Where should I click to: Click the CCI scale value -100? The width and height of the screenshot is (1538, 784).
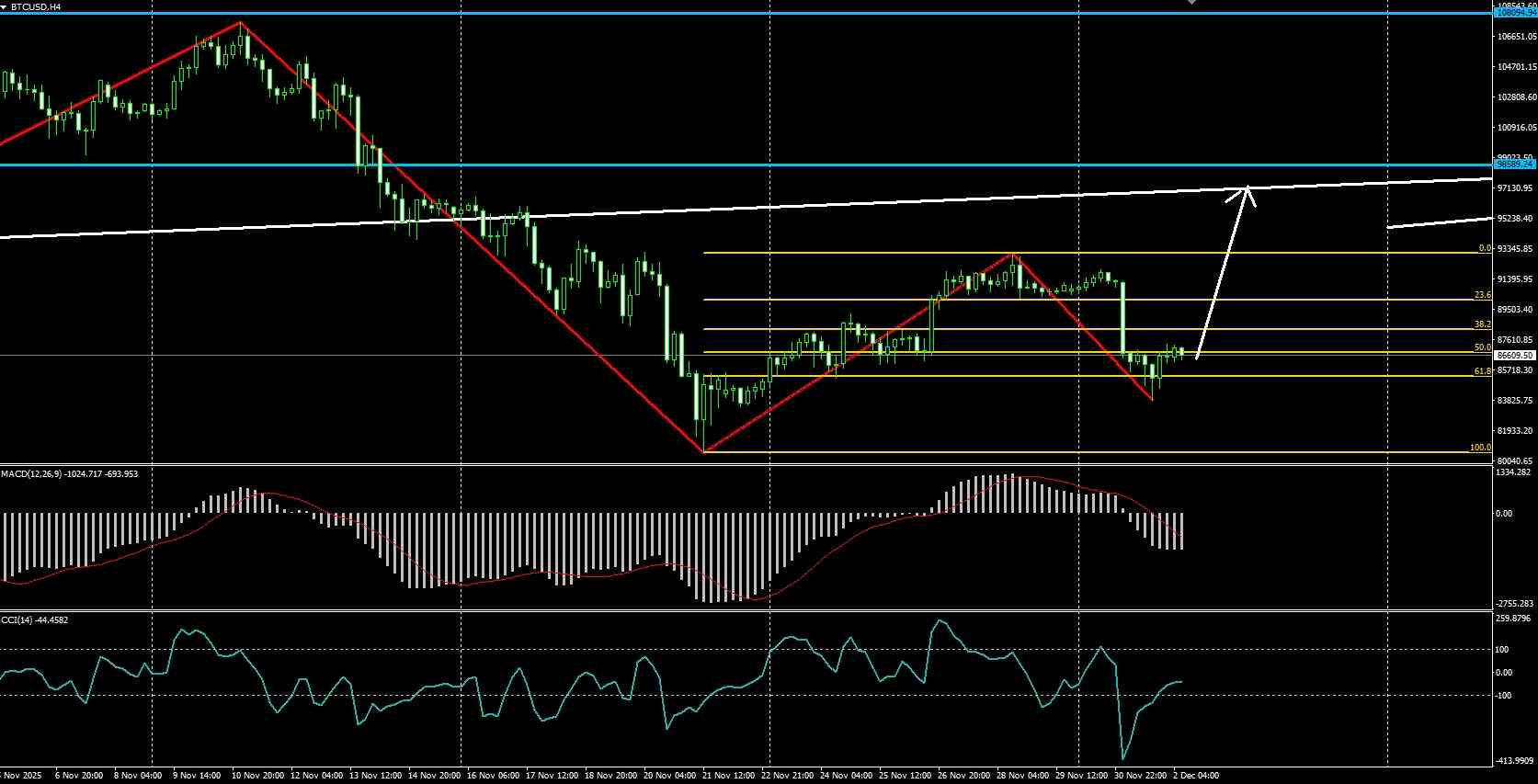pos(1505,696)
